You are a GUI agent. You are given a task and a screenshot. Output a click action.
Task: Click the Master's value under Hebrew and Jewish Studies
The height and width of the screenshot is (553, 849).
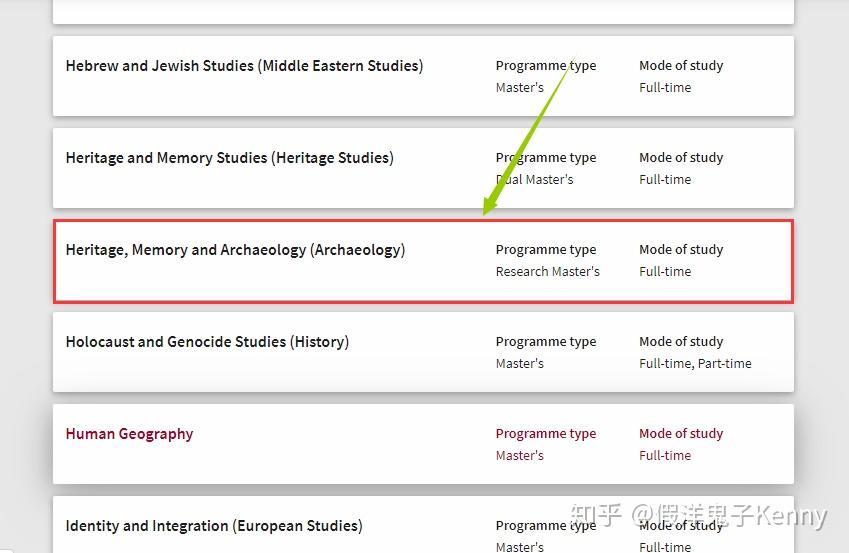coord(519,88)
